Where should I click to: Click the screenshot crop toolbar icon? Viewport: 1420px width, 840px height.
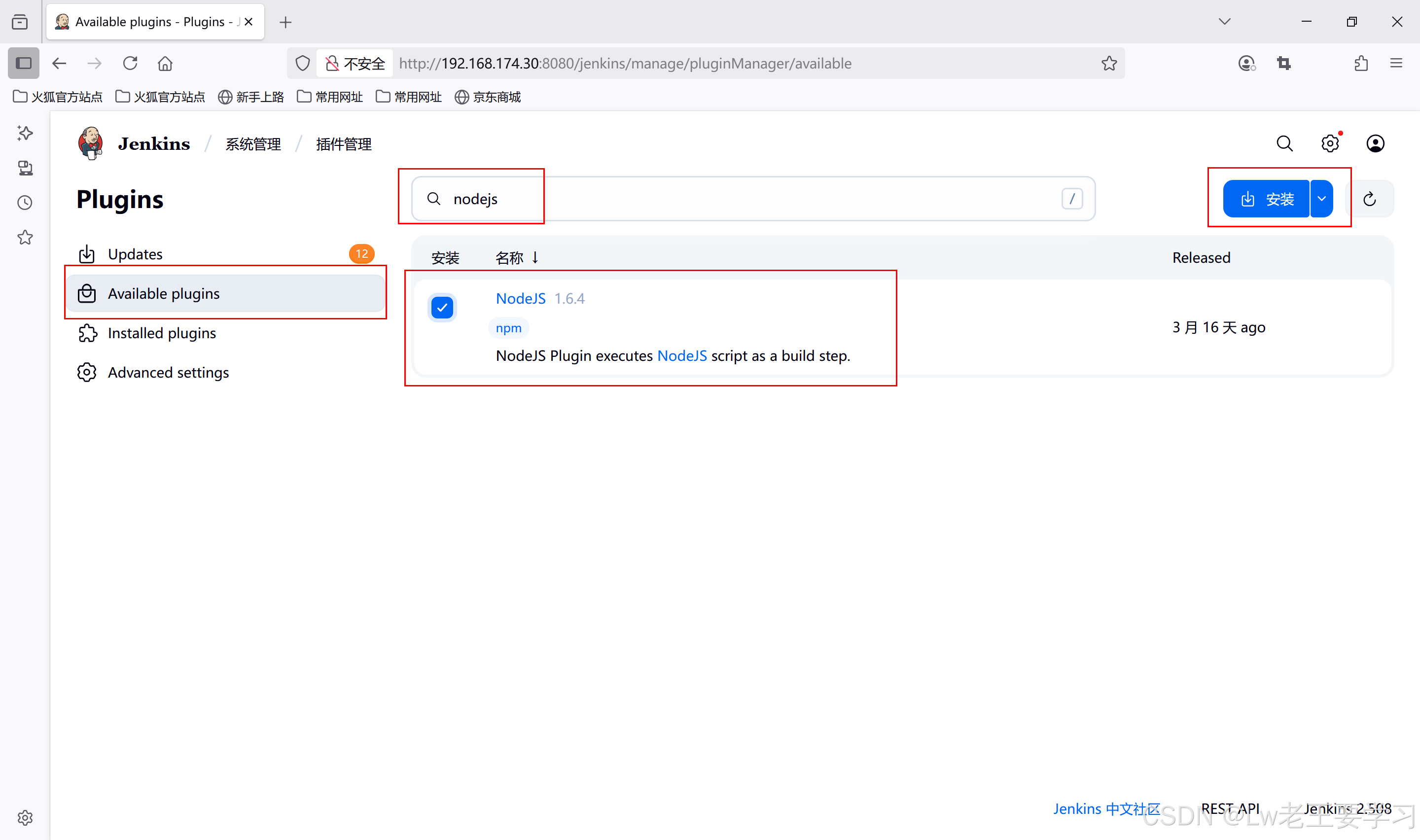click(x=1283, y=64)
